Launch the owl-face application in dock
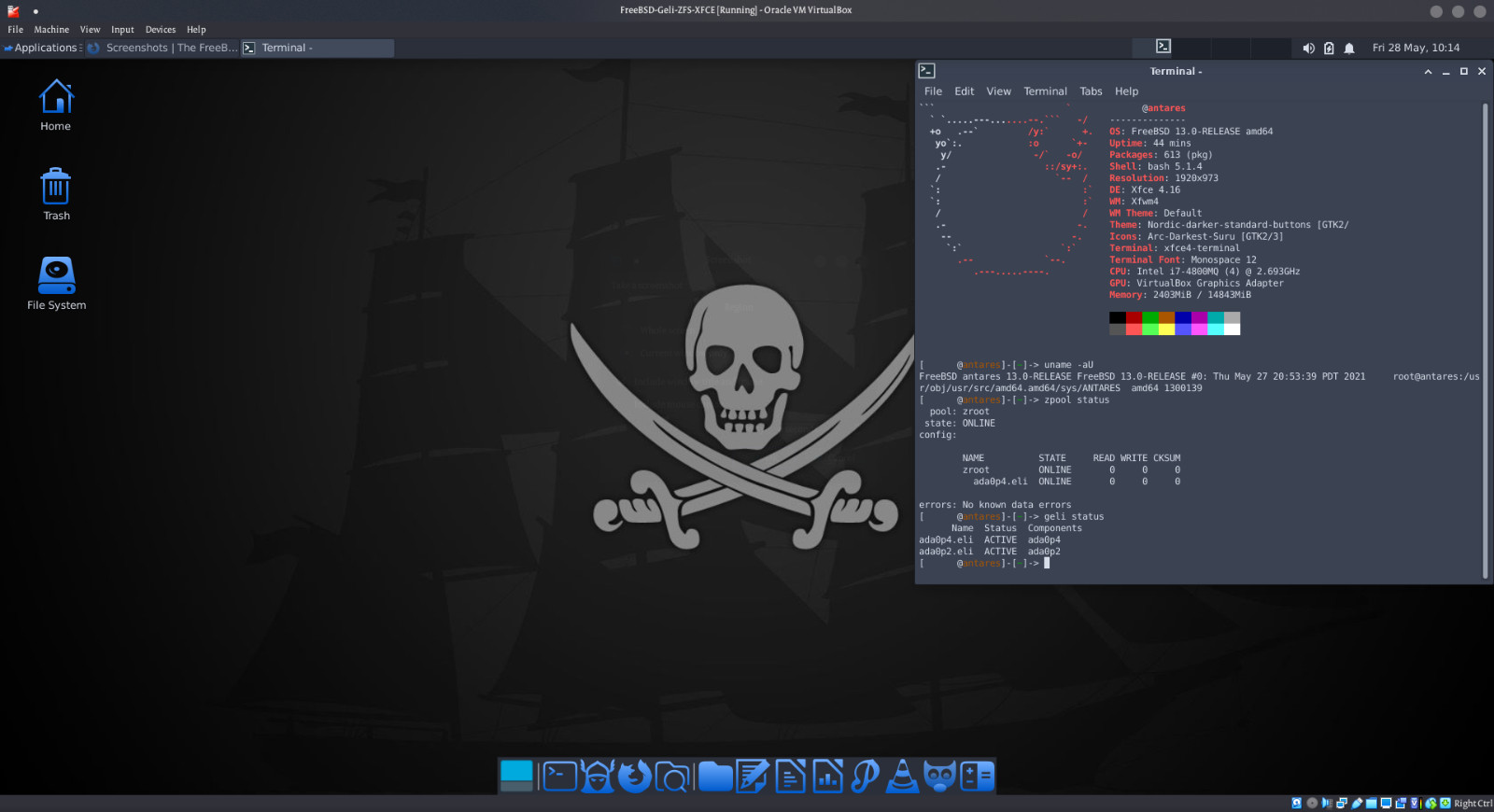This screenshot has height=812, width=1494. pyautogui.click(x=940, y=776)
